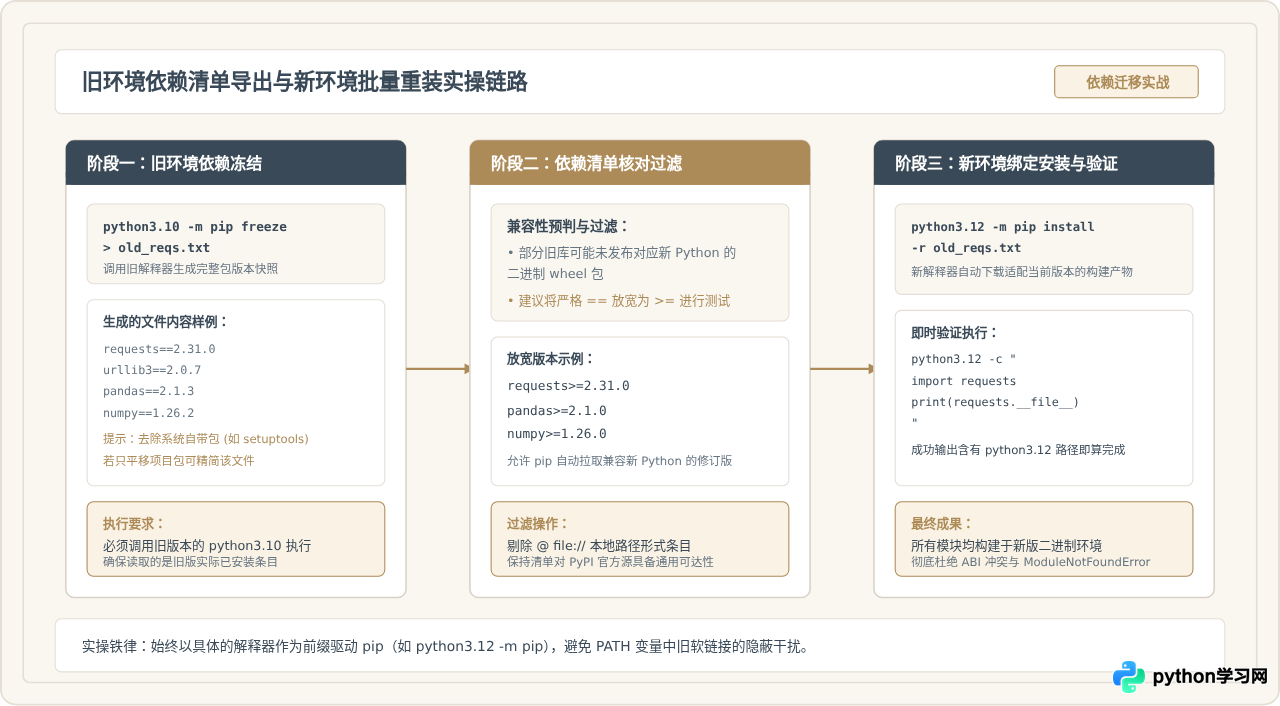Viewport: 1280px width, 706px height.
Task: Click 若只平移项目包可精简该文件 note
Action: pyautogui.click(x=179, y=461)
